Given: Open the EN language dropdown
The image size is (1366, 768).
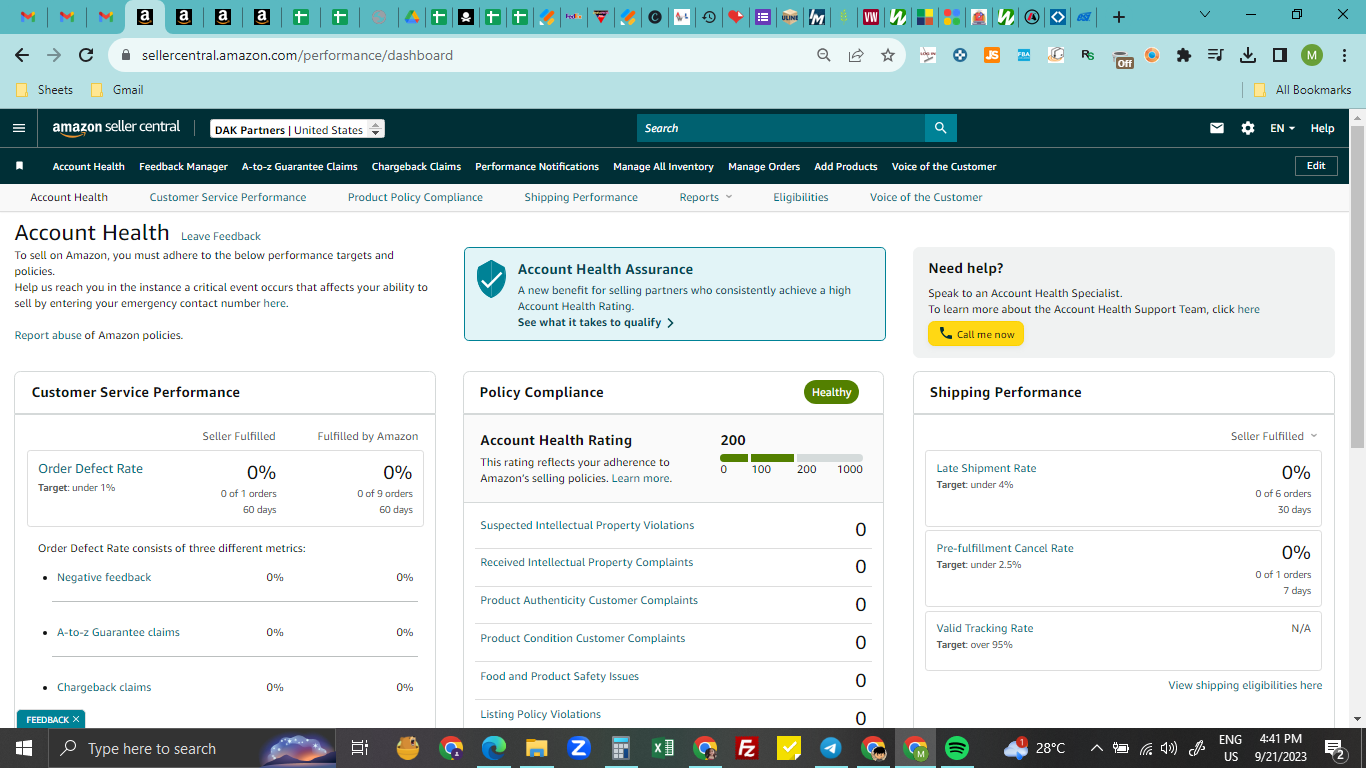Looking at the screenshot, I should coord(1282,128).
